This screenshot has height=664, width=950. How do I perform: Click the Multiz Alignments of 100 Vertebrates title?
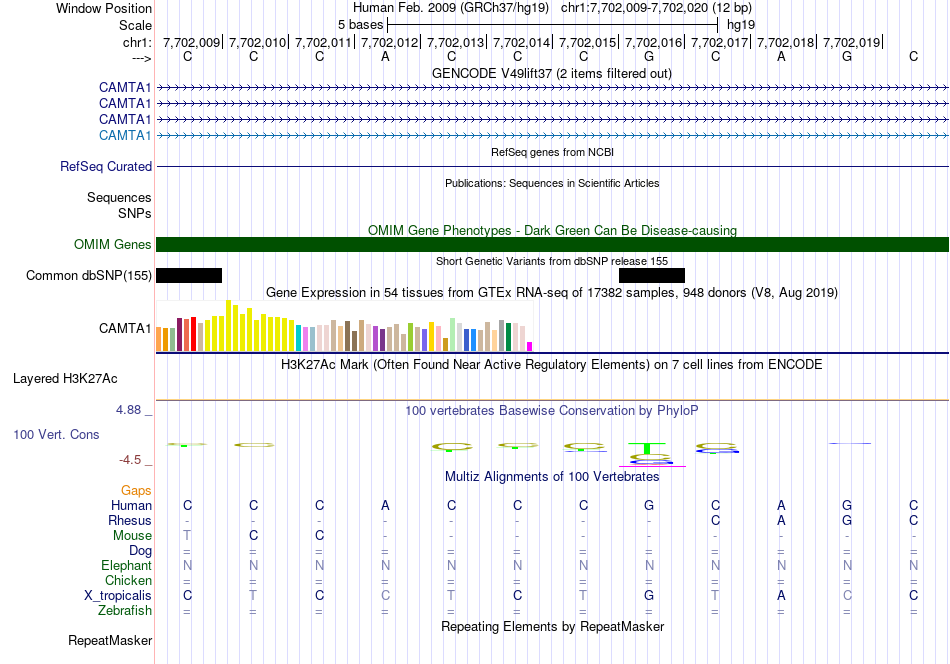point(552,477)
